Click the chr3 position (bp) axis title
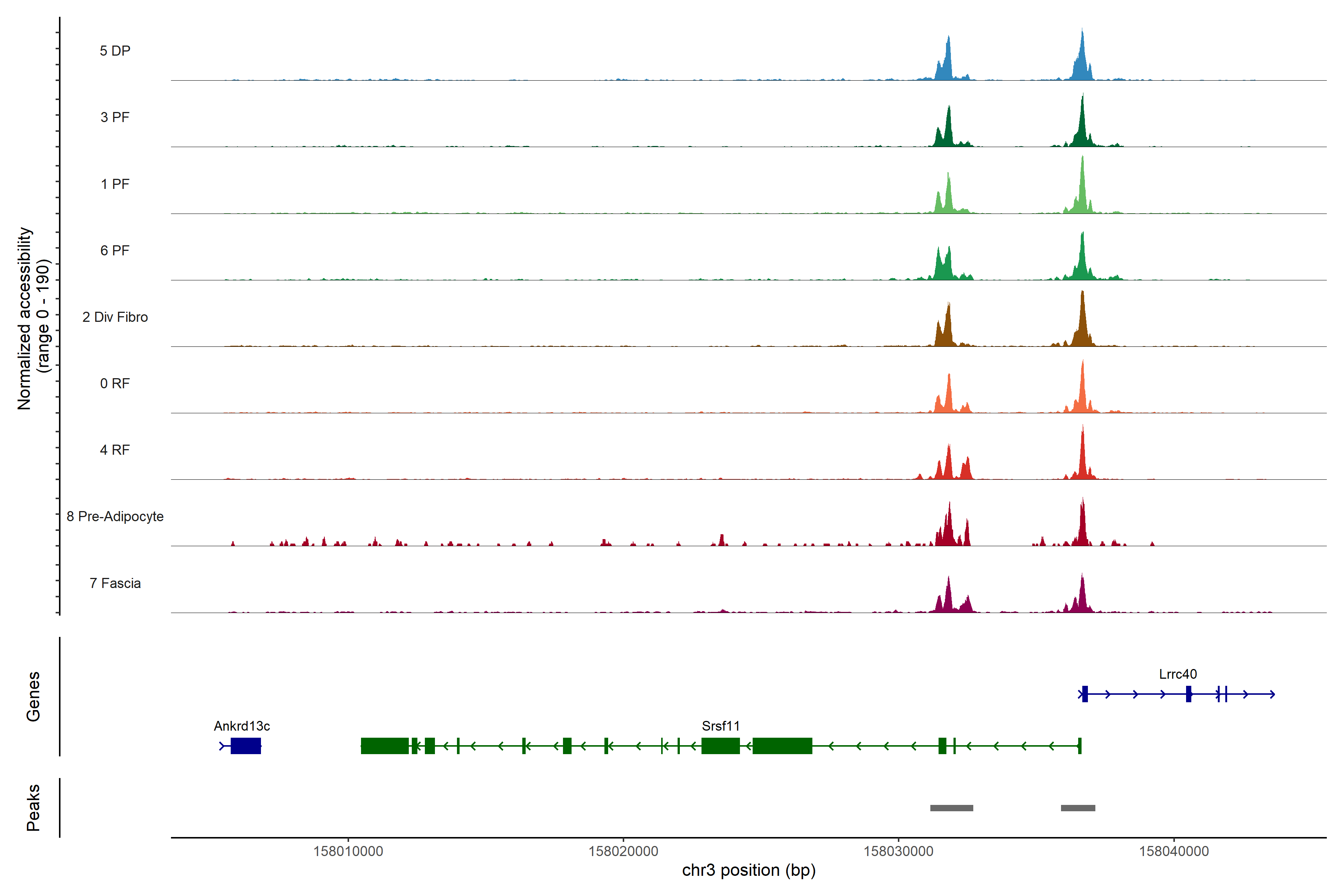Viewport: 1344px width, 896px height. tap(749, 870)
